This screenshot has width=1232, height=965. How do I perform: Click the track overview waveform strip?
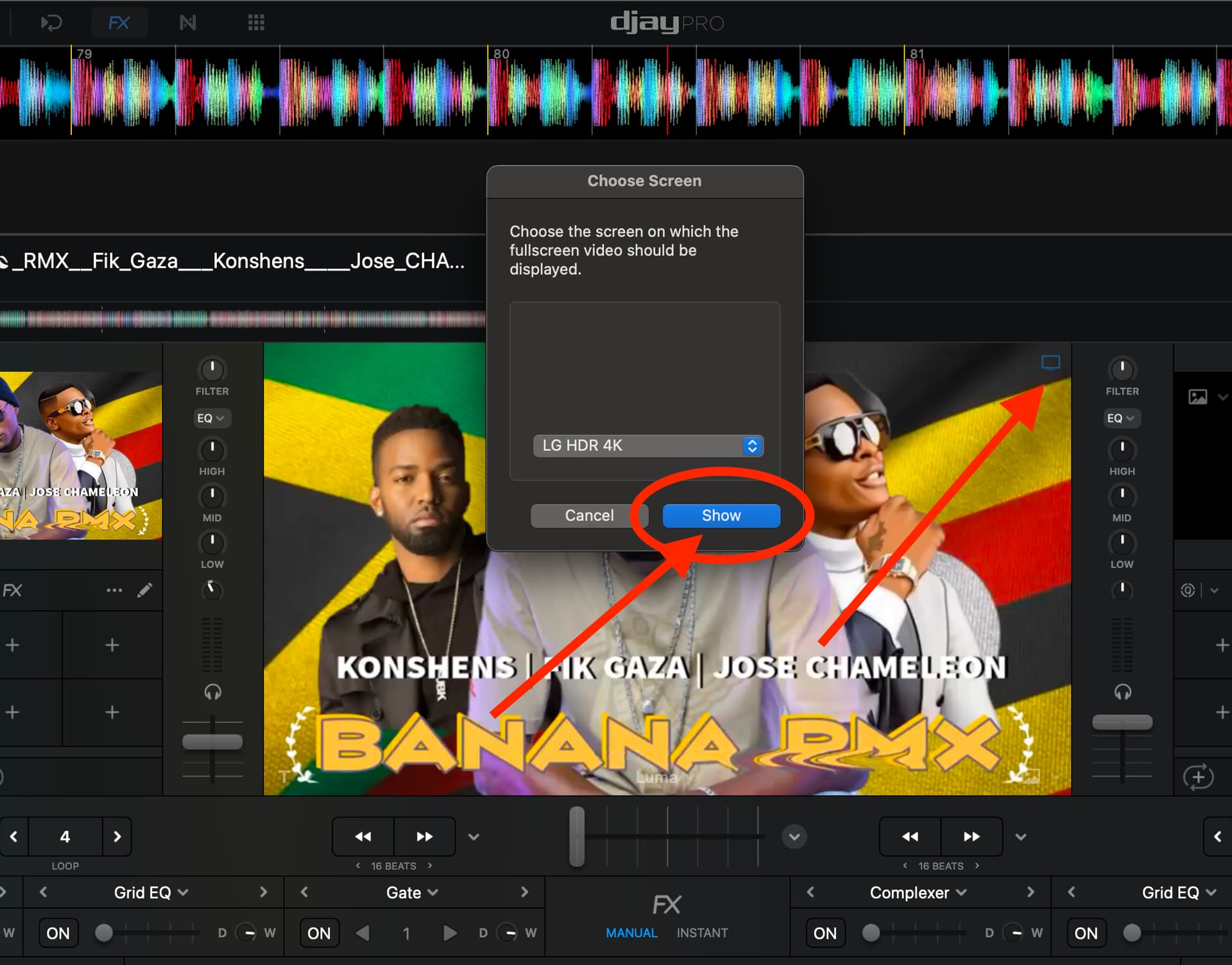pyautogui.click(x=243, y=318)
